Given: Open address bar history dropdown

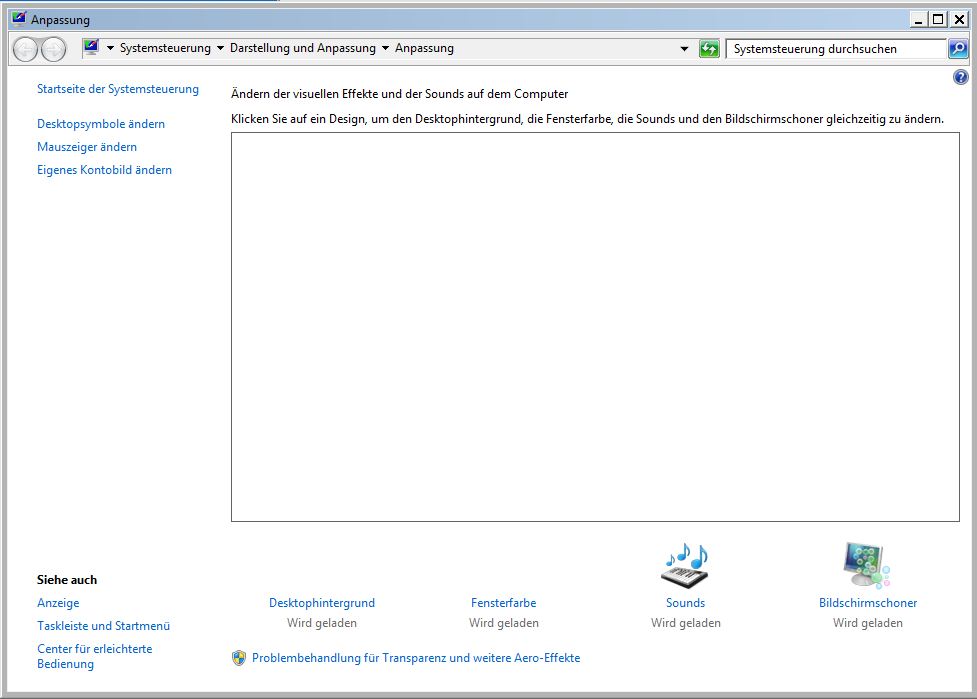Looking at the screenshot, I should pos(684,49).
